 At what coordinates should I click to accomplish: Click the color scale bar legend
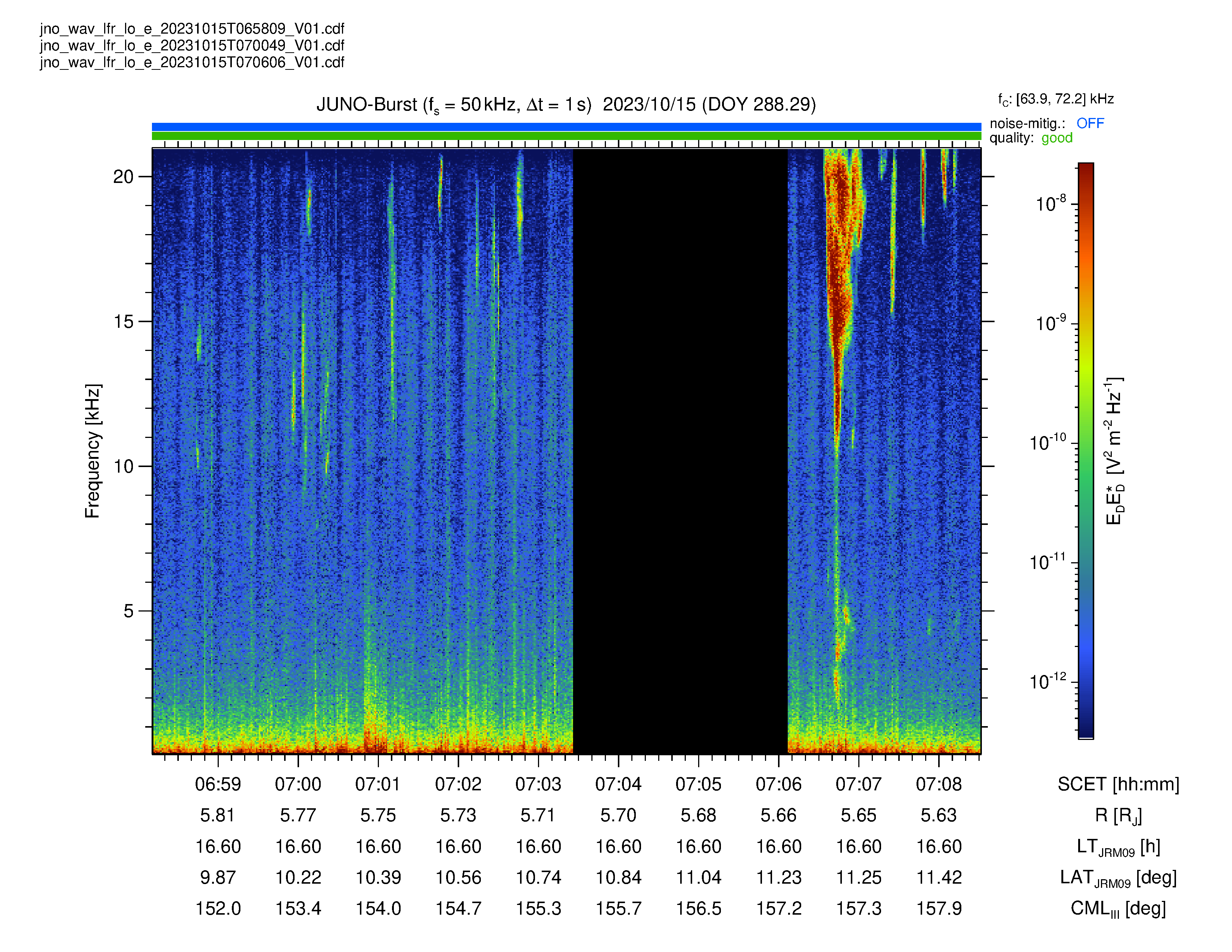[x=1086, y=451]
